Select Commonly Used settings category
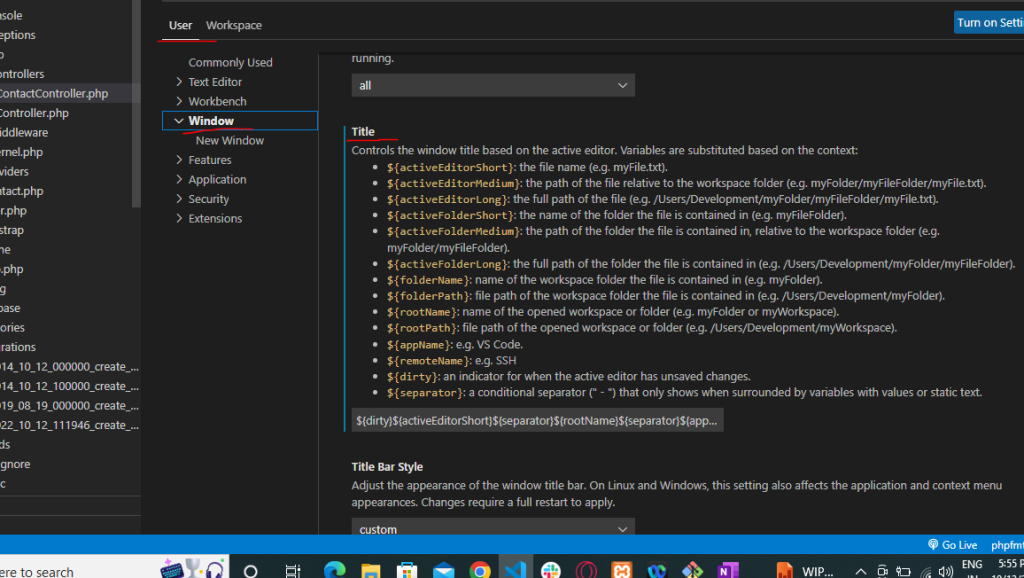This screenshot has width=1024, height=578. pyautogui.click(x=230, y=62)
